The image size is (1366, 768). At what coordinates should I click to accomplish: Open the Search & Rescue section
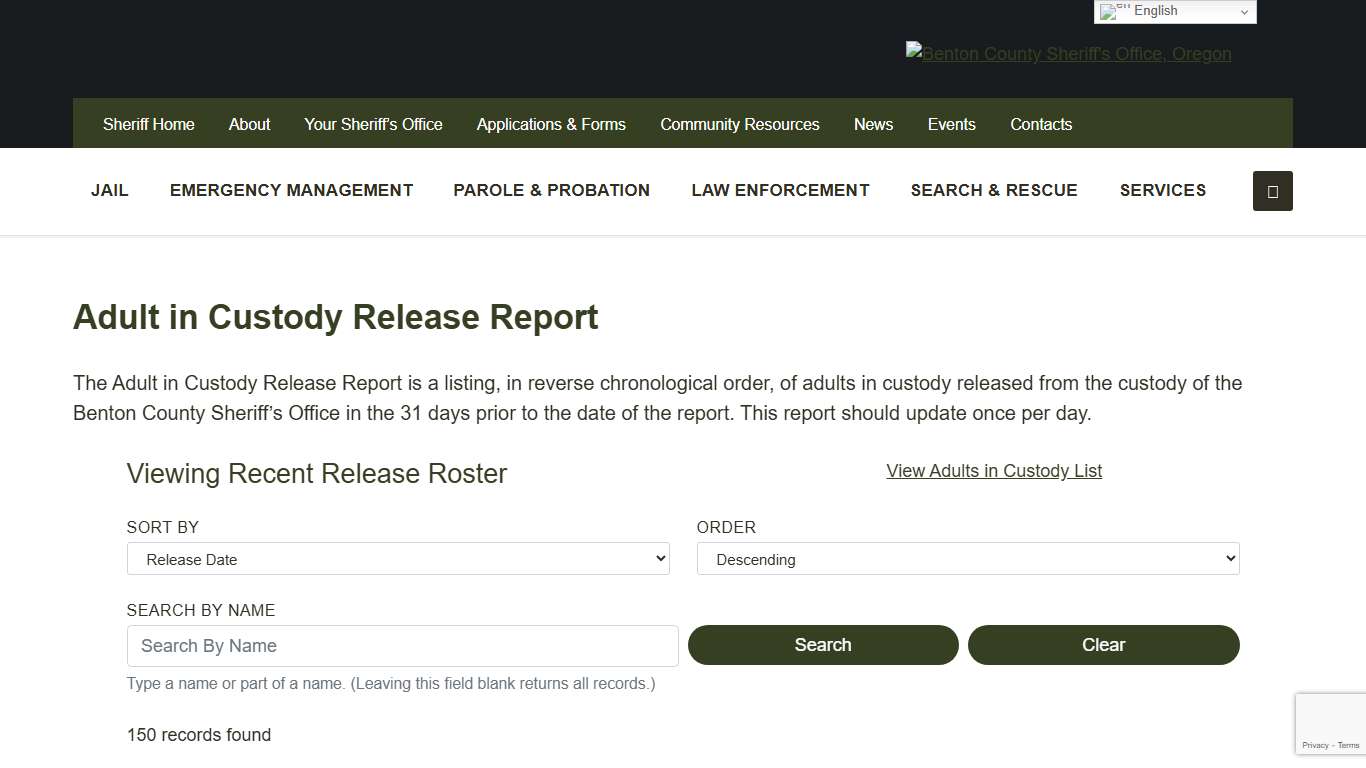[994, 190]
